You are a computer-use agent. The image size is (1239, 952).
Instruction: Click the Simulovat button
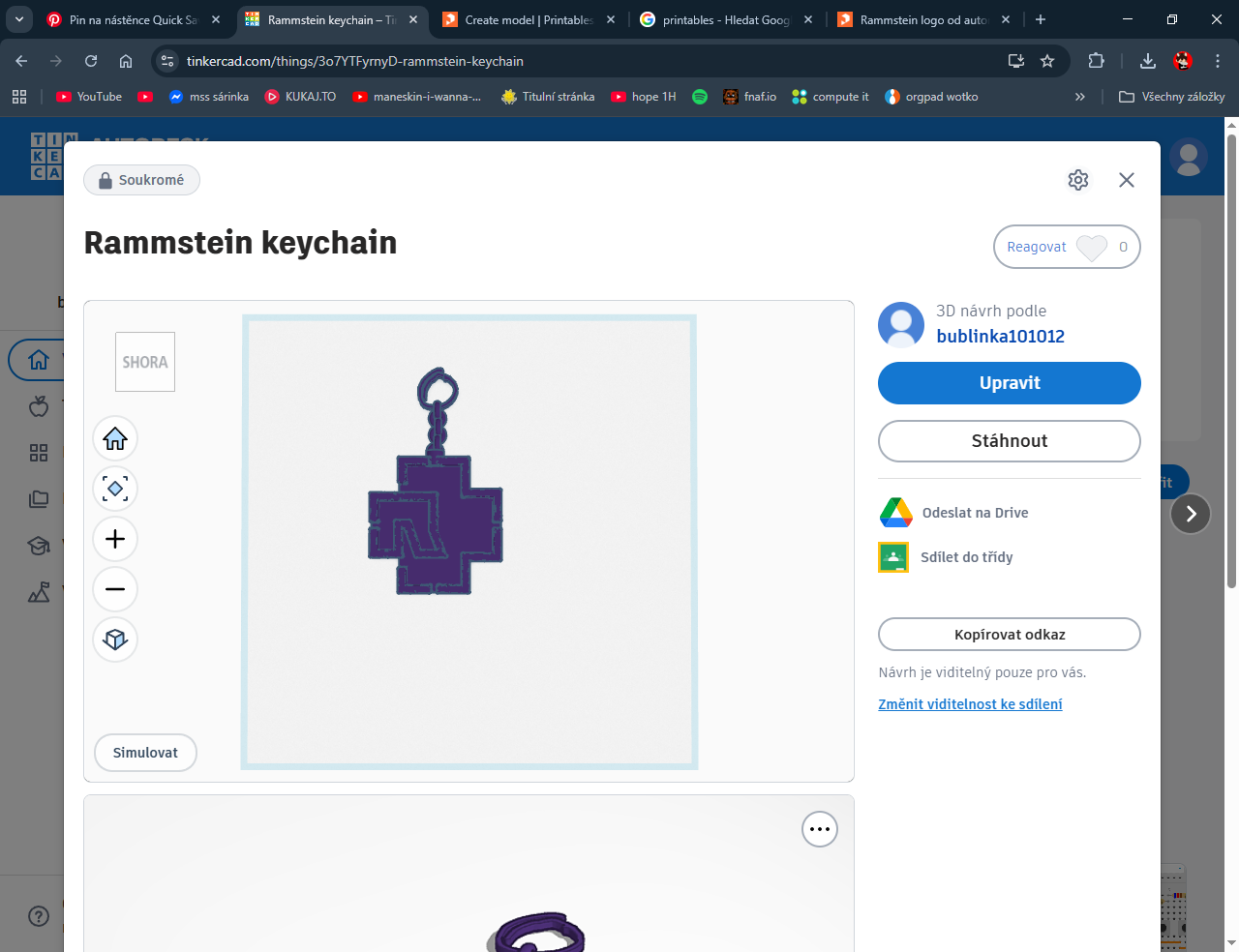145,753
